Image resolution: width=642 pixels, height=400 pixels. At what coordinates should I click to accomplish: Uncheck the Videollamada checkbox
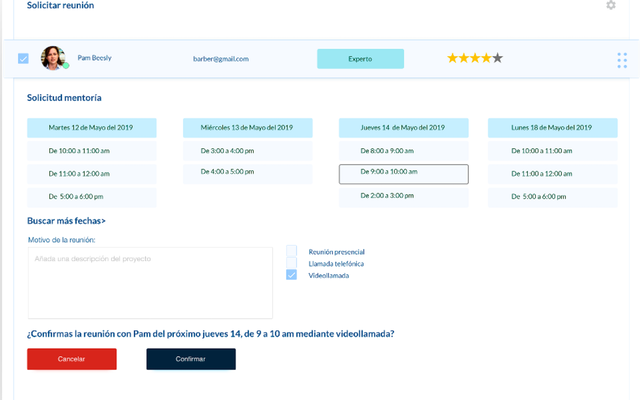pos(292,275)
